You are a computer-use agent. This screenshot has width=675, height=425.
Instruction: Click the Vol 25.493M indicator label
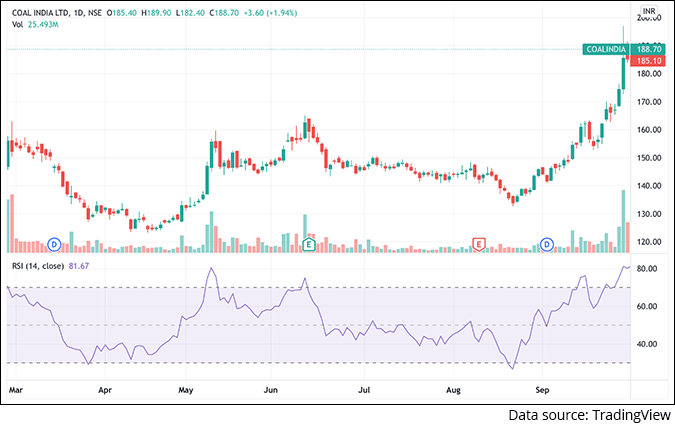click(35, 25)
